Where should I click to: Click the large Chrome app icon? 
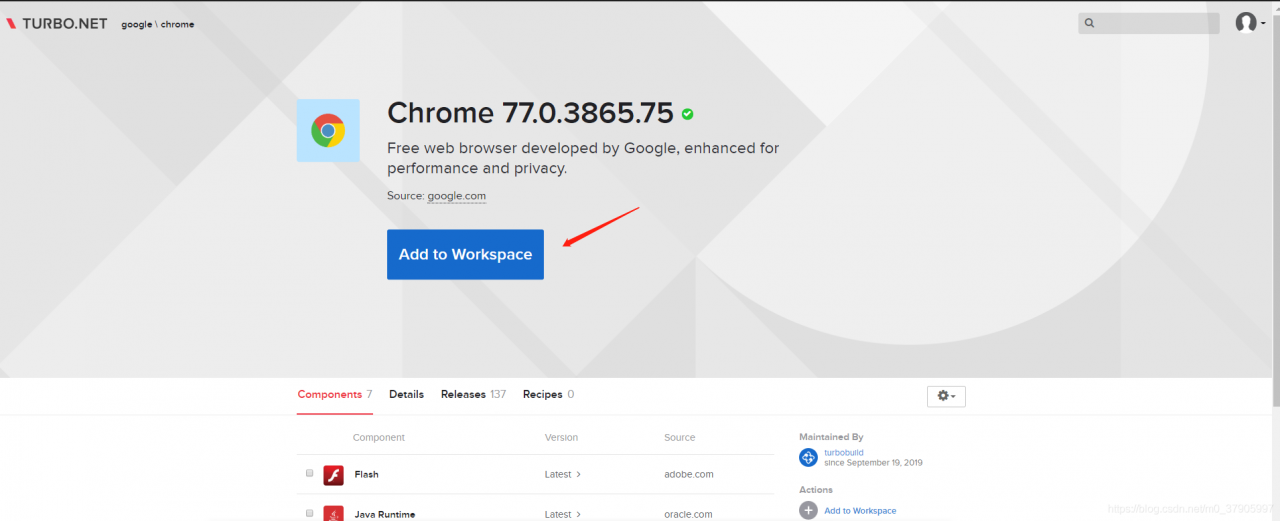click(328, 130)
